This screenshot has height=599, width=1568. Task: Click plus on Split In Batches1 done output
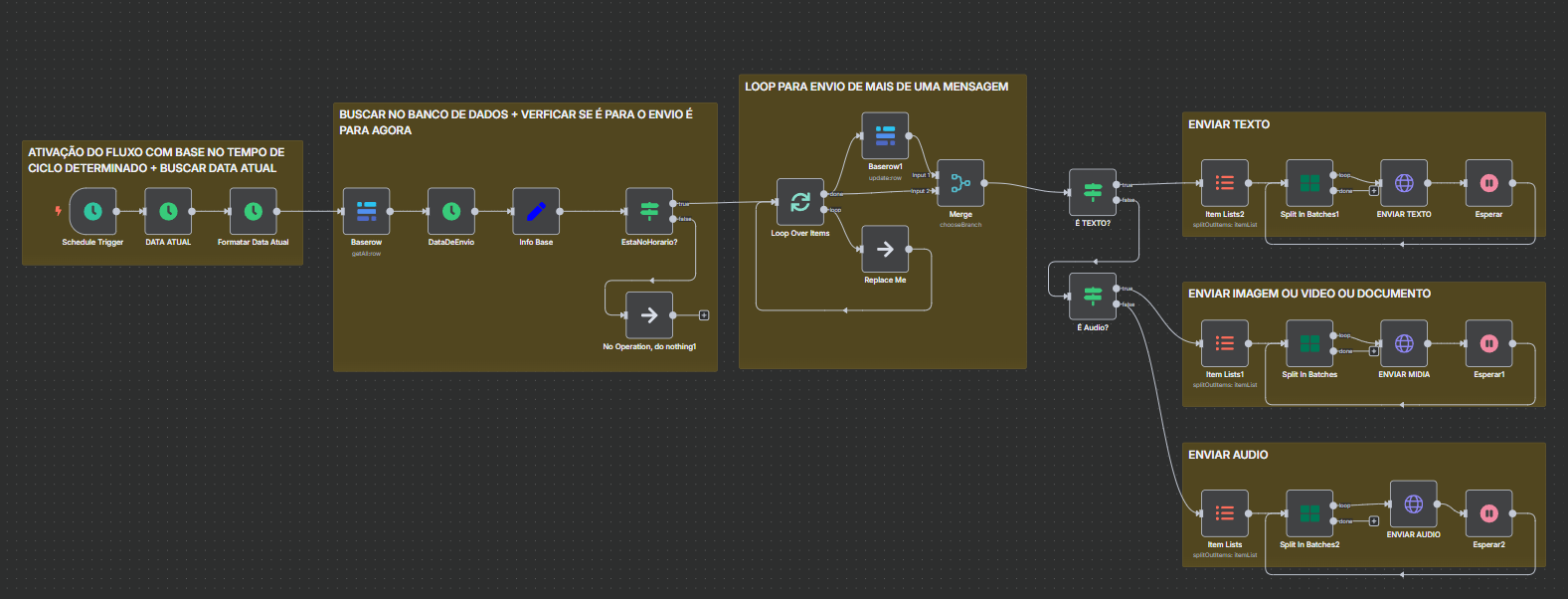click(x=1374, y=191)
